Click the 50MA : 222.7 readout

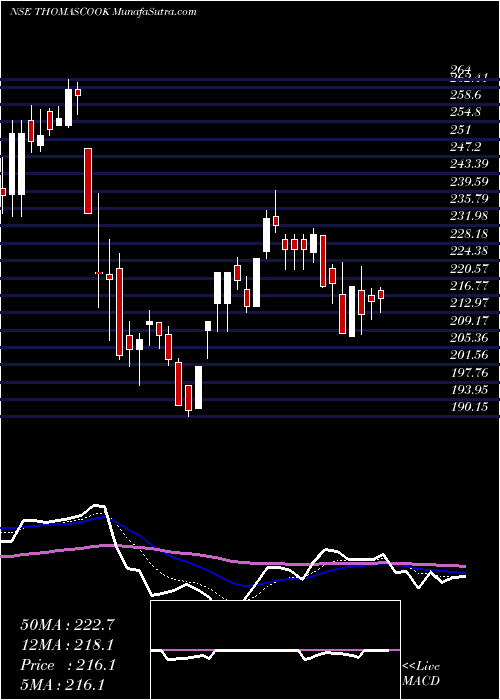(68, 625)
